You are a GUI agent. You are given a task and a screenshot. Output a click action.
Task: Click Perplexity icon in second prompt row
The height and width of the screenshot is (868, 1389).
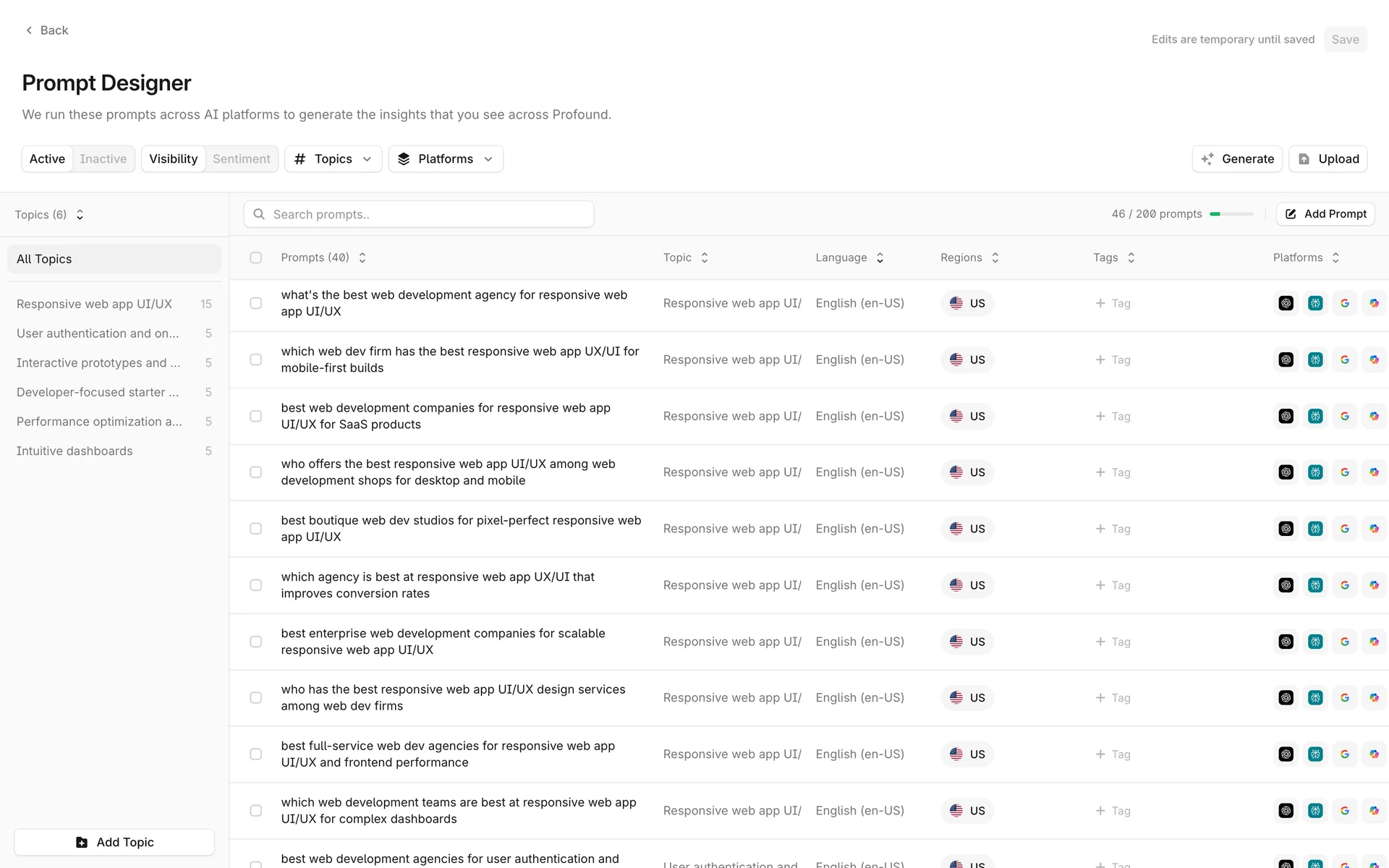click(x=1315, y=359)
